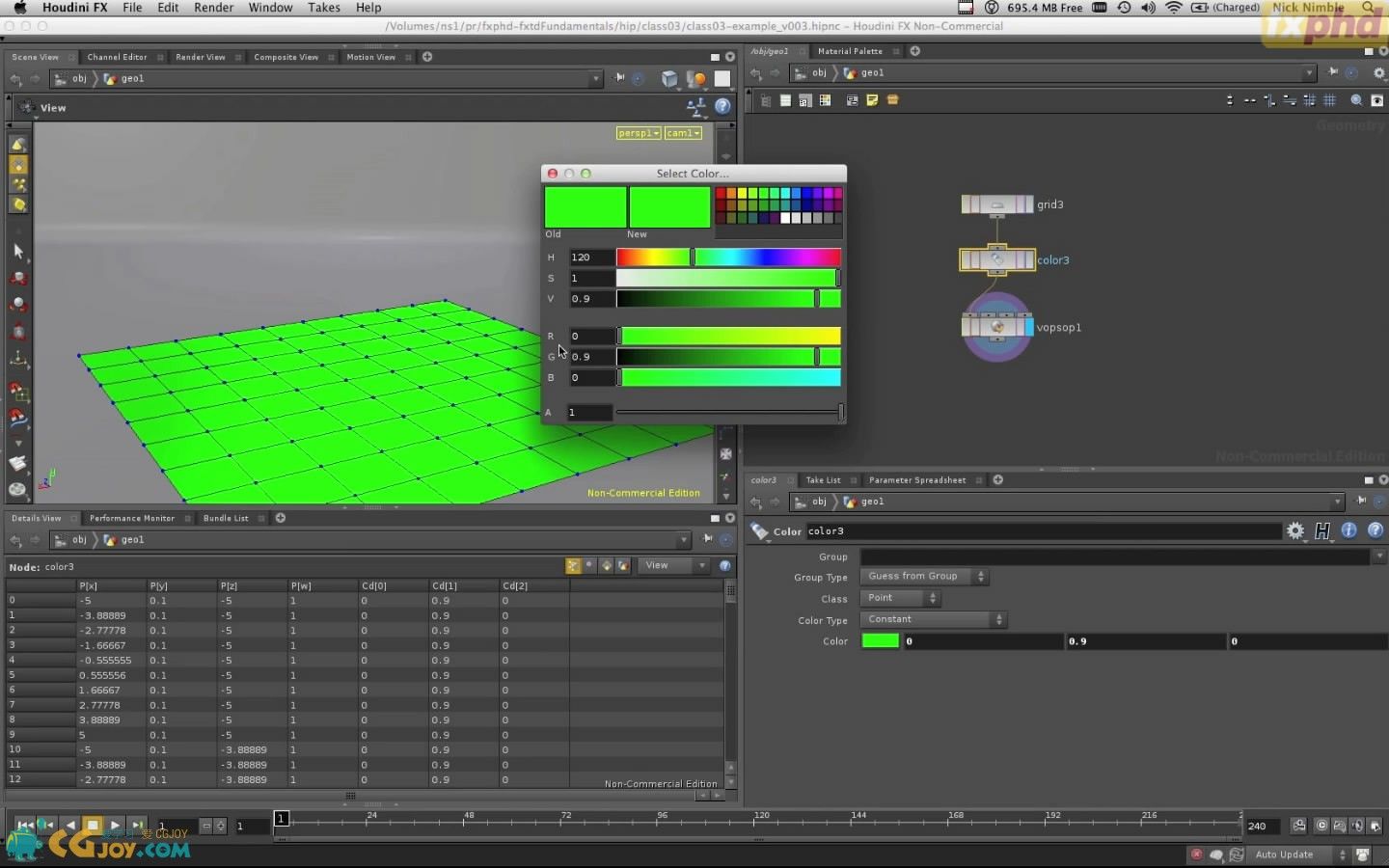Open the persp1 viewport dropdown
This screenshot has width=1389, height=868.
(x=639, y=133)
